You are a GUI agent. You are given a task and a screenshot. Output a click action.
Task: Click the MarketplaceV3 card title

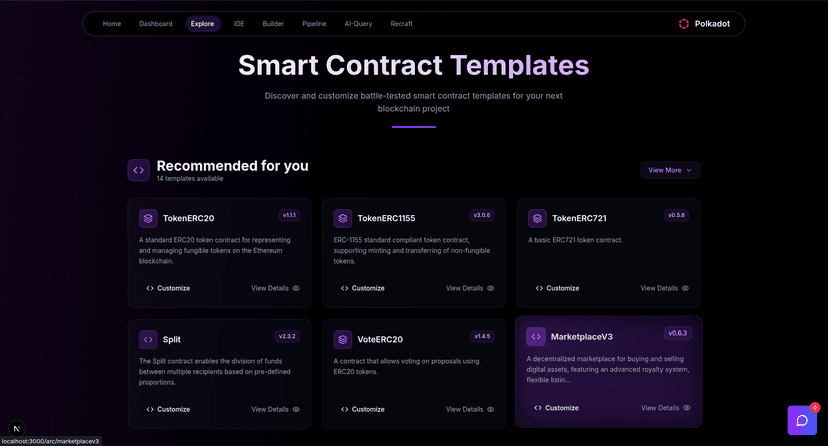[x=581, y=337]
